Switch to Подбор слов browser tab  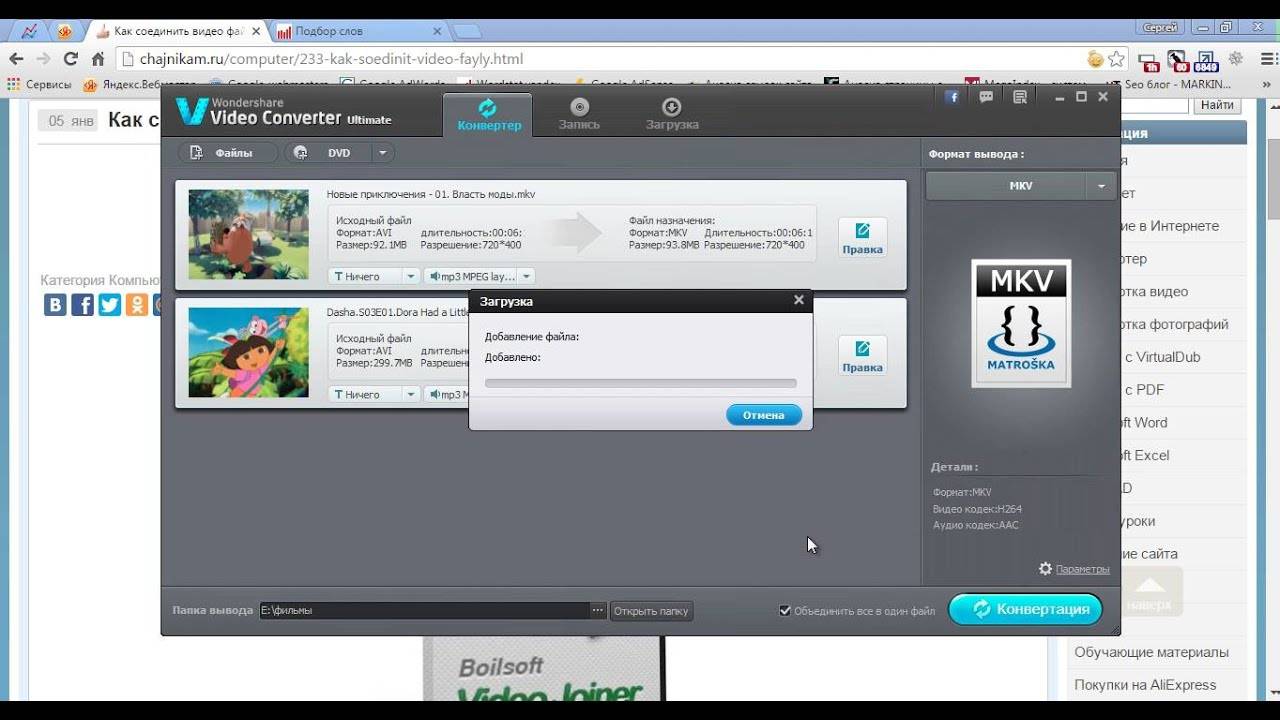355,31
